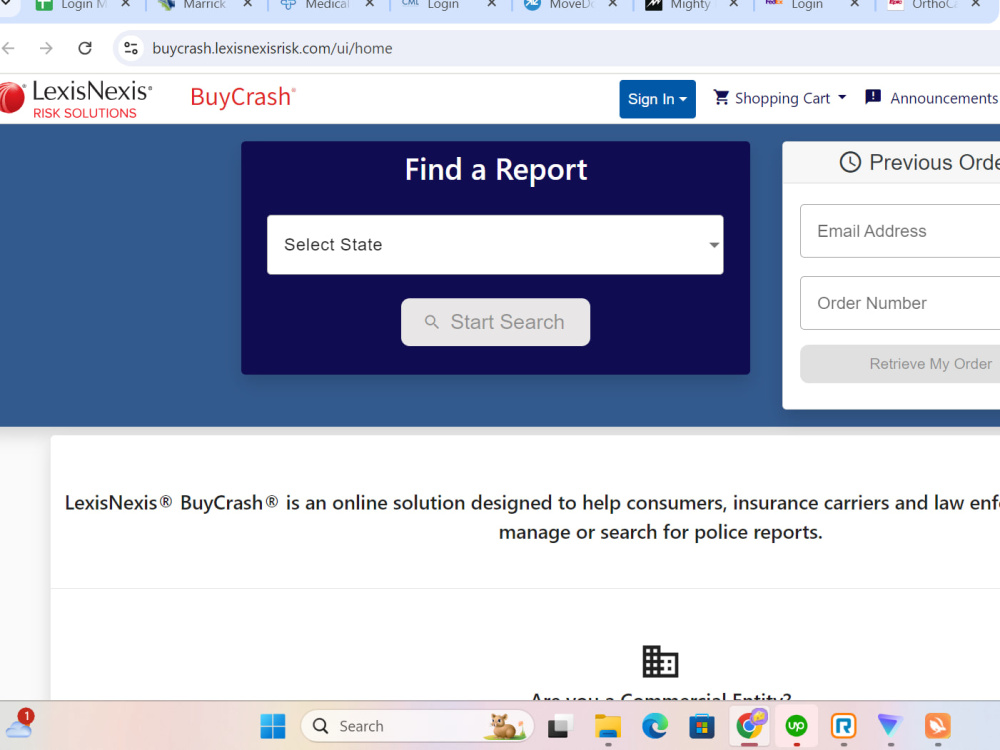This screenshot has width=1000, height=750.
Task: Click the browser forward arrow
Action: click(46, 48)
